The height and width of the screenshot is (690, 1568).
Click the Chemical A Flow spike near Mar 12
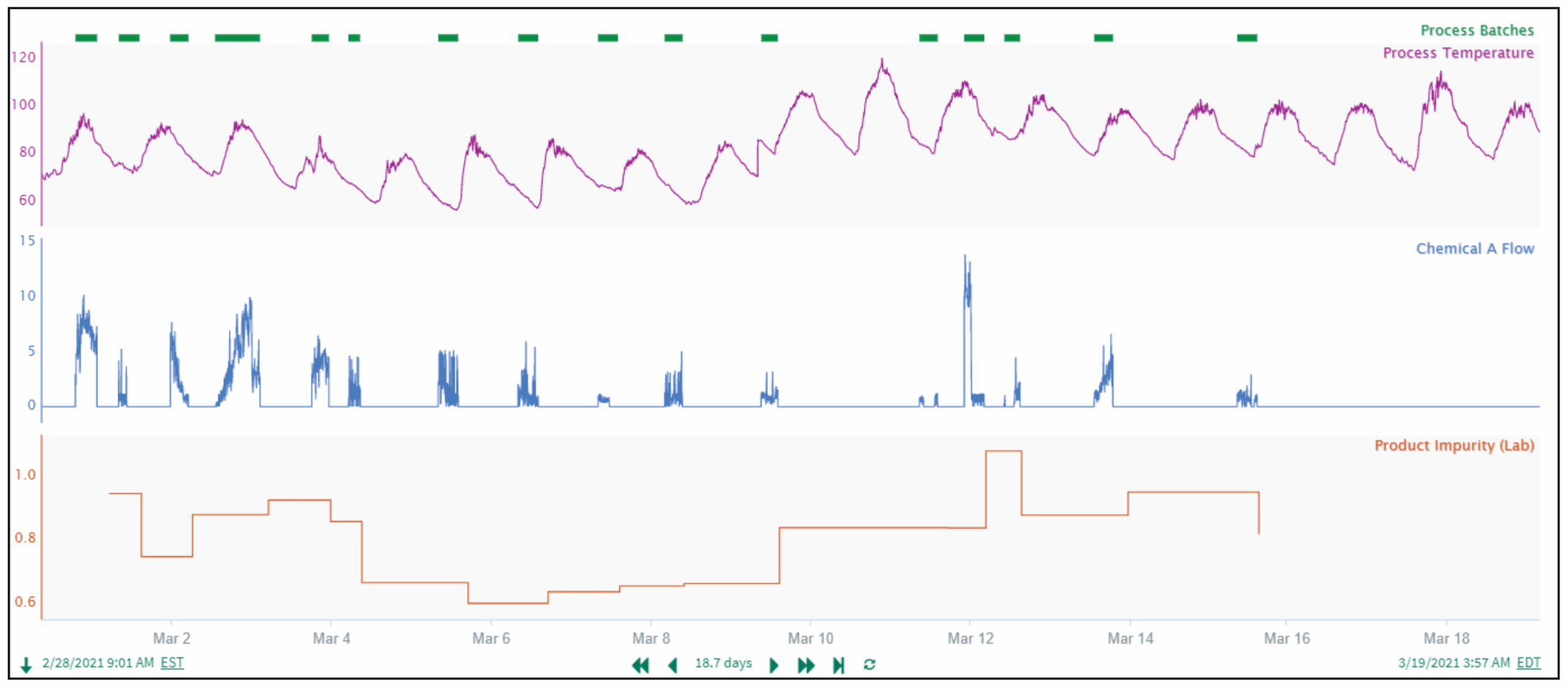[967, 288]
